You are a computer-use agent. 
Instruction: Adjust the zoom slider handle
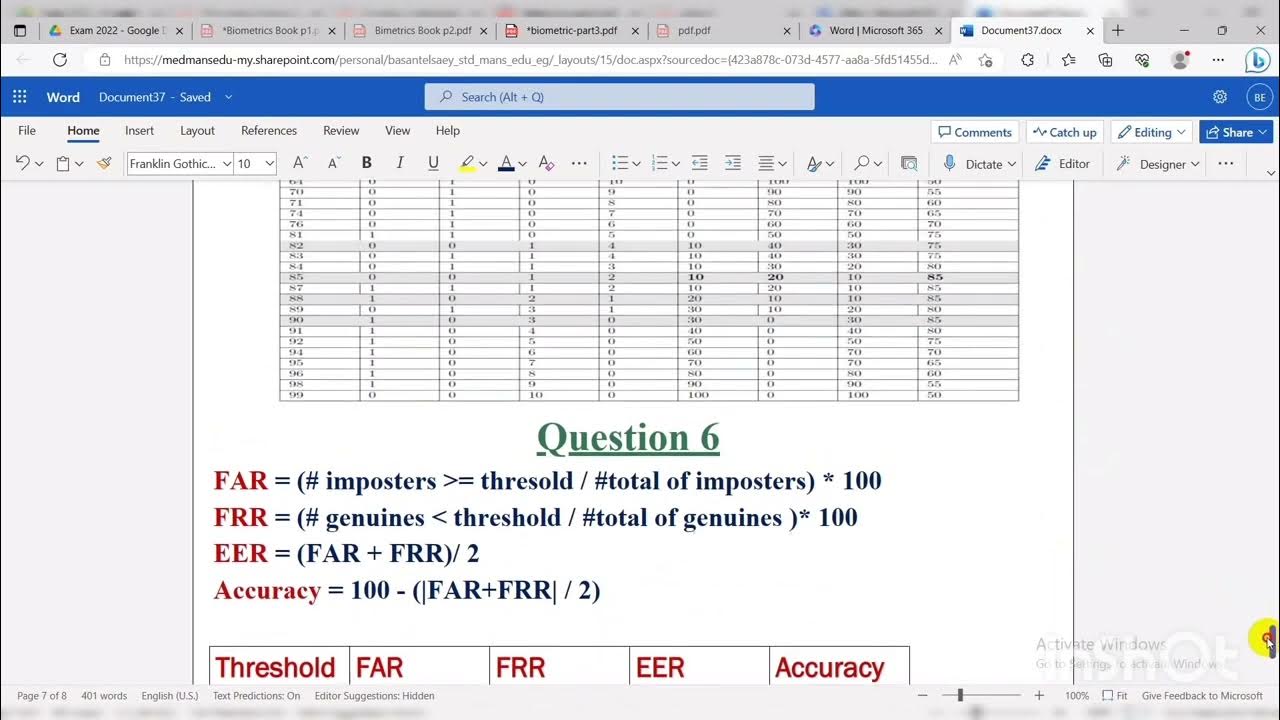click(x=960, y=695)
